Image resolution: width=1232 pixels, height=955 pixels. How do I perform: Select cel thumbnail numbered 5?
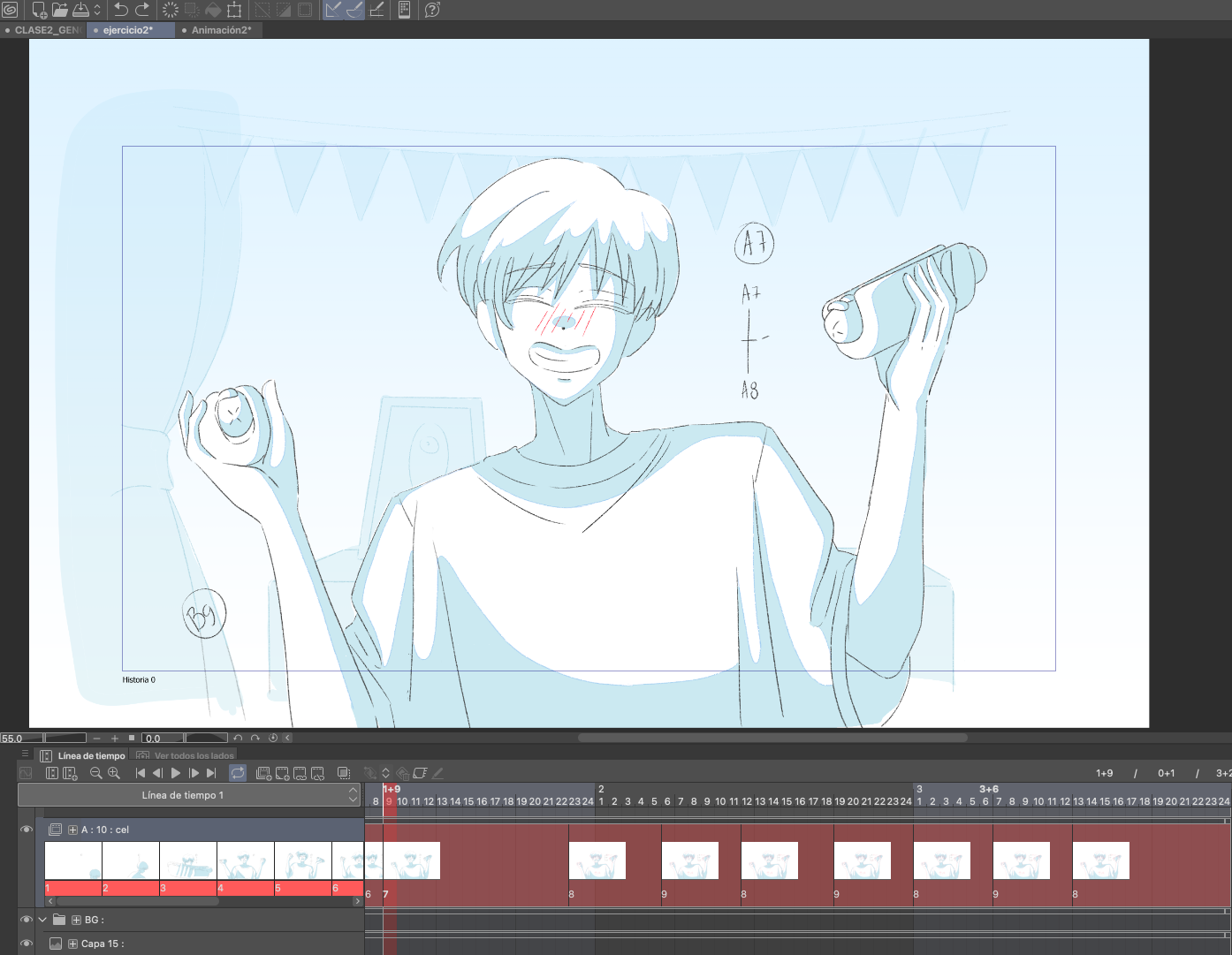pos(302,860)
